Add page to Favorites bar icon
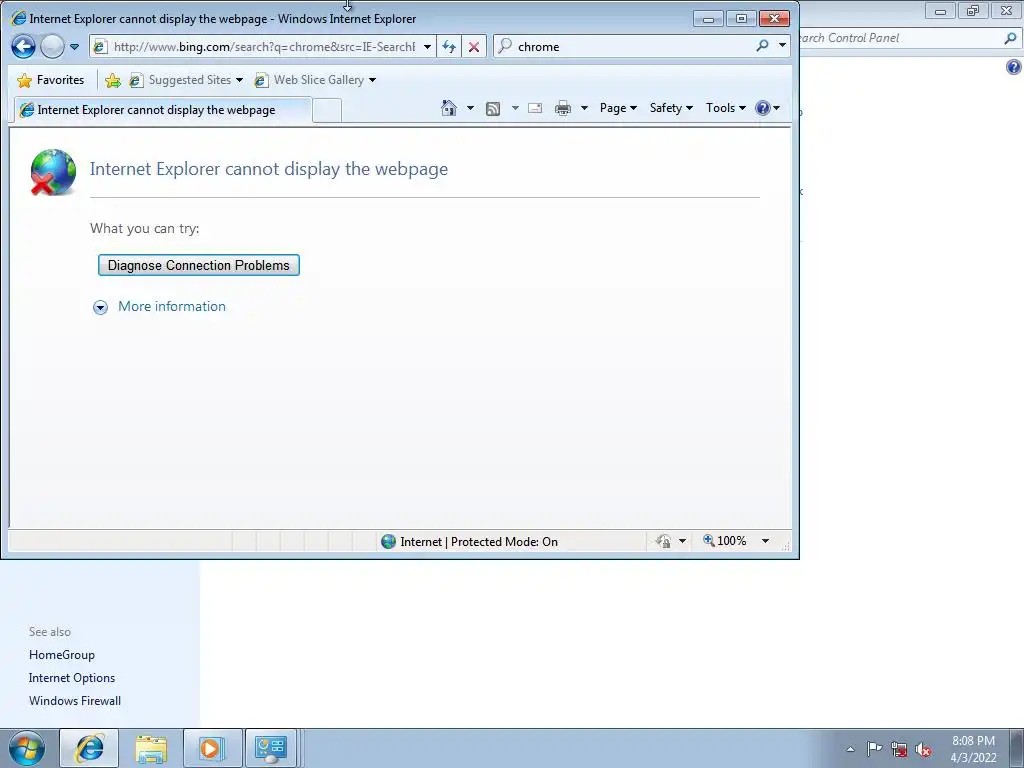Image resolution: width=1024 pixels, height=768 pixels. click(112, 80)
